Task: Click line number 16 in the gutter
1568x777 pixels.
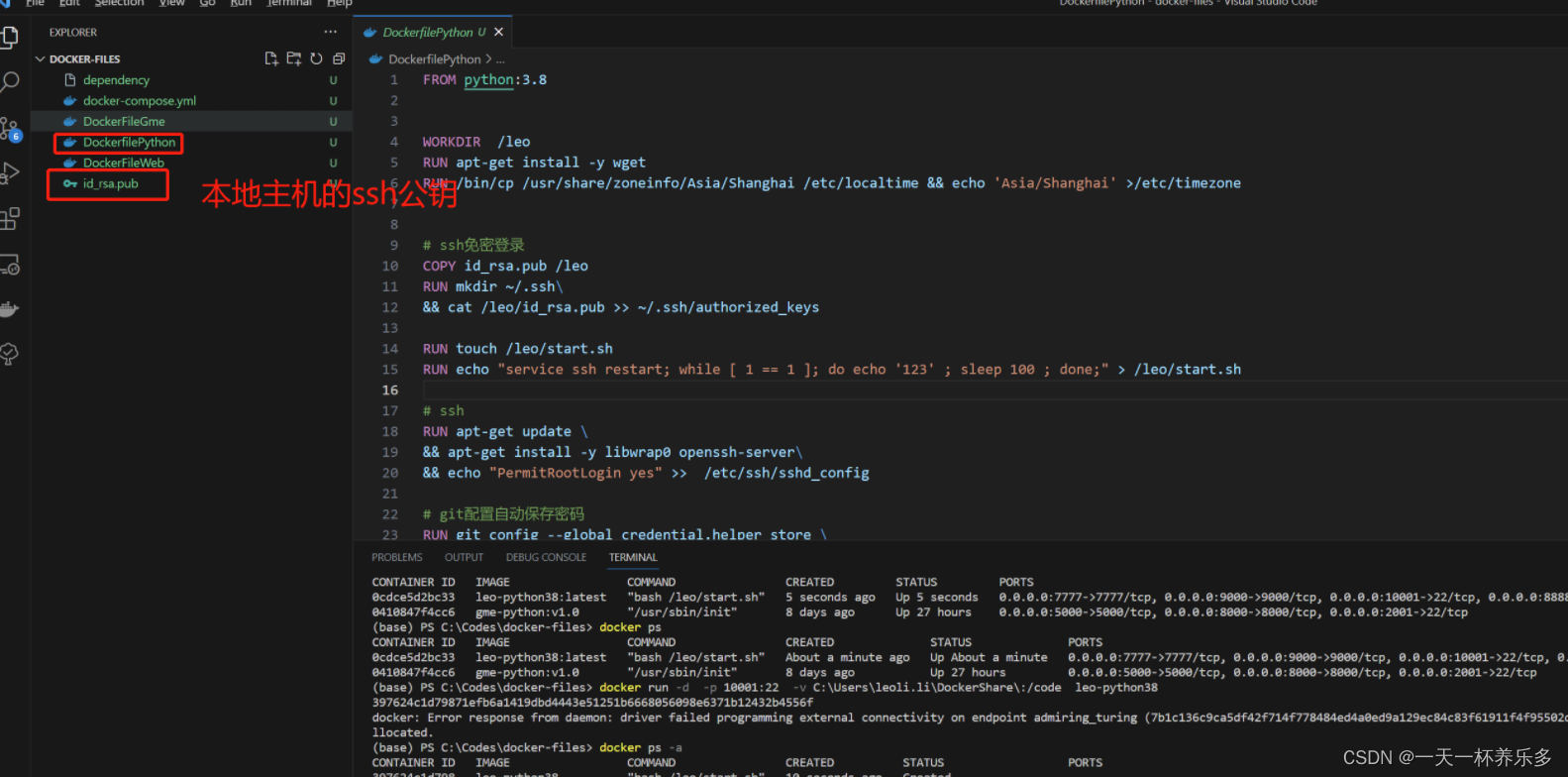Action: (x=390, y=390)
